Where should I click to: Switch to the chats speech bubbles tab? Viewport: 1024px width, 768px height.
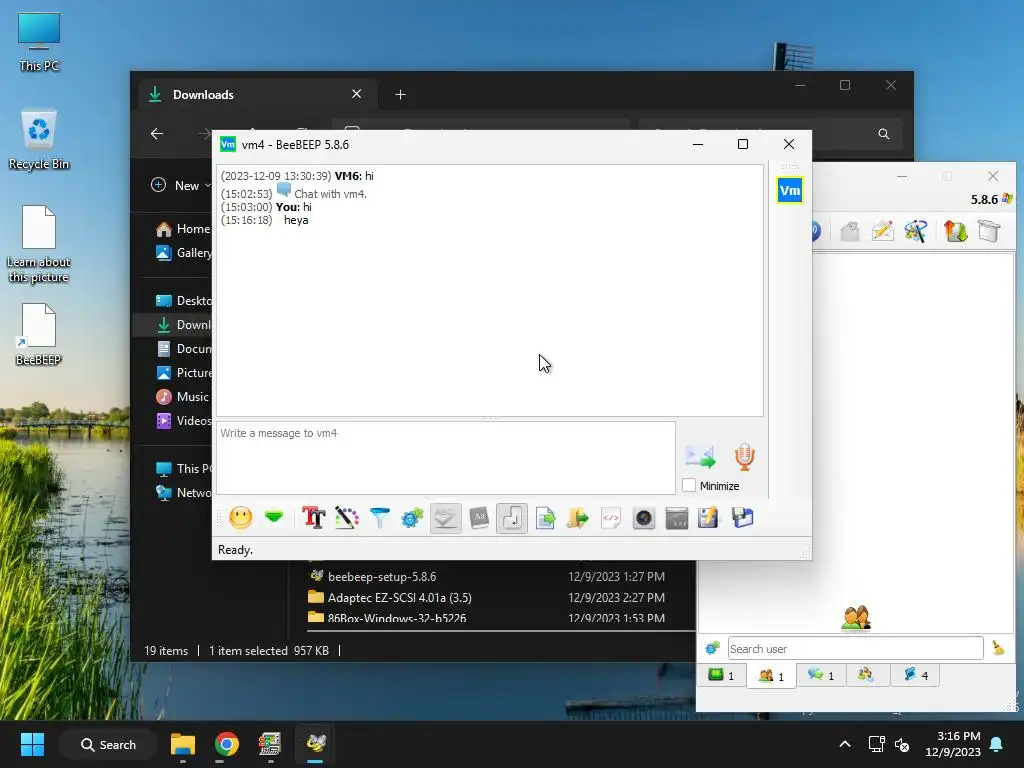pyautogui.click(x=821, y=675)
